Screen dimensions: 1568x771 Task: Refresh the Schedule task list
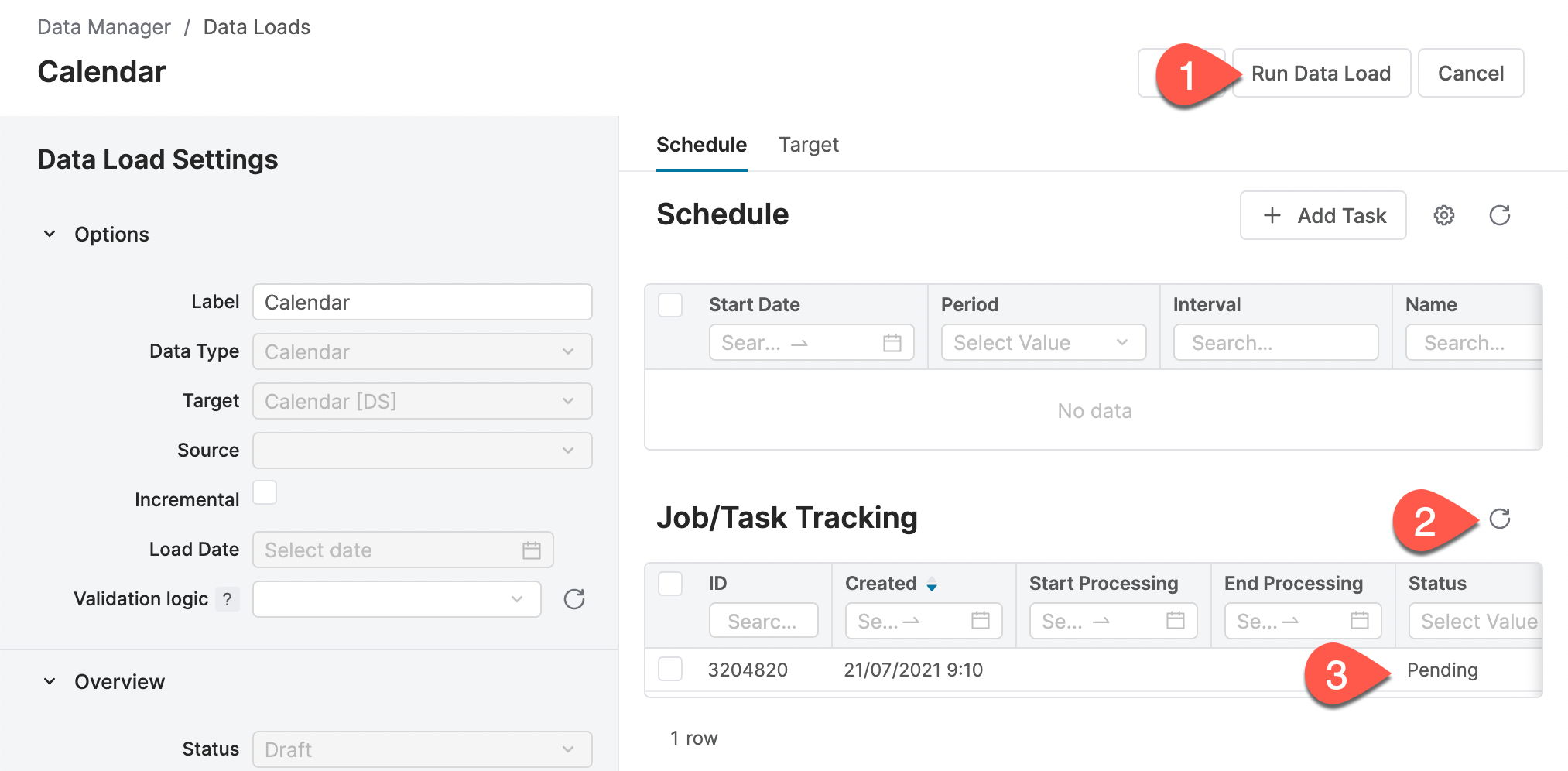[x=1500, y=215]
